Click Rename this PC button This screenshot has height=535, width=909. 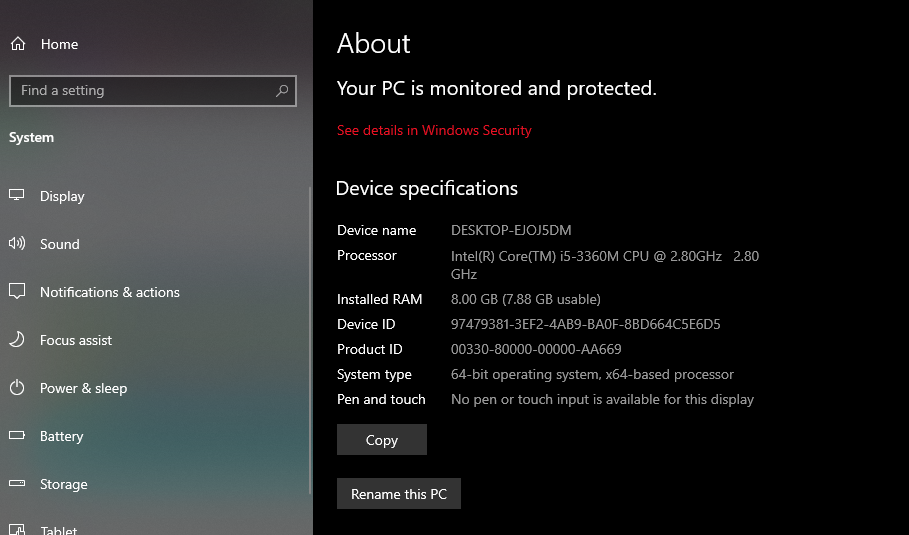click(399, 494)
